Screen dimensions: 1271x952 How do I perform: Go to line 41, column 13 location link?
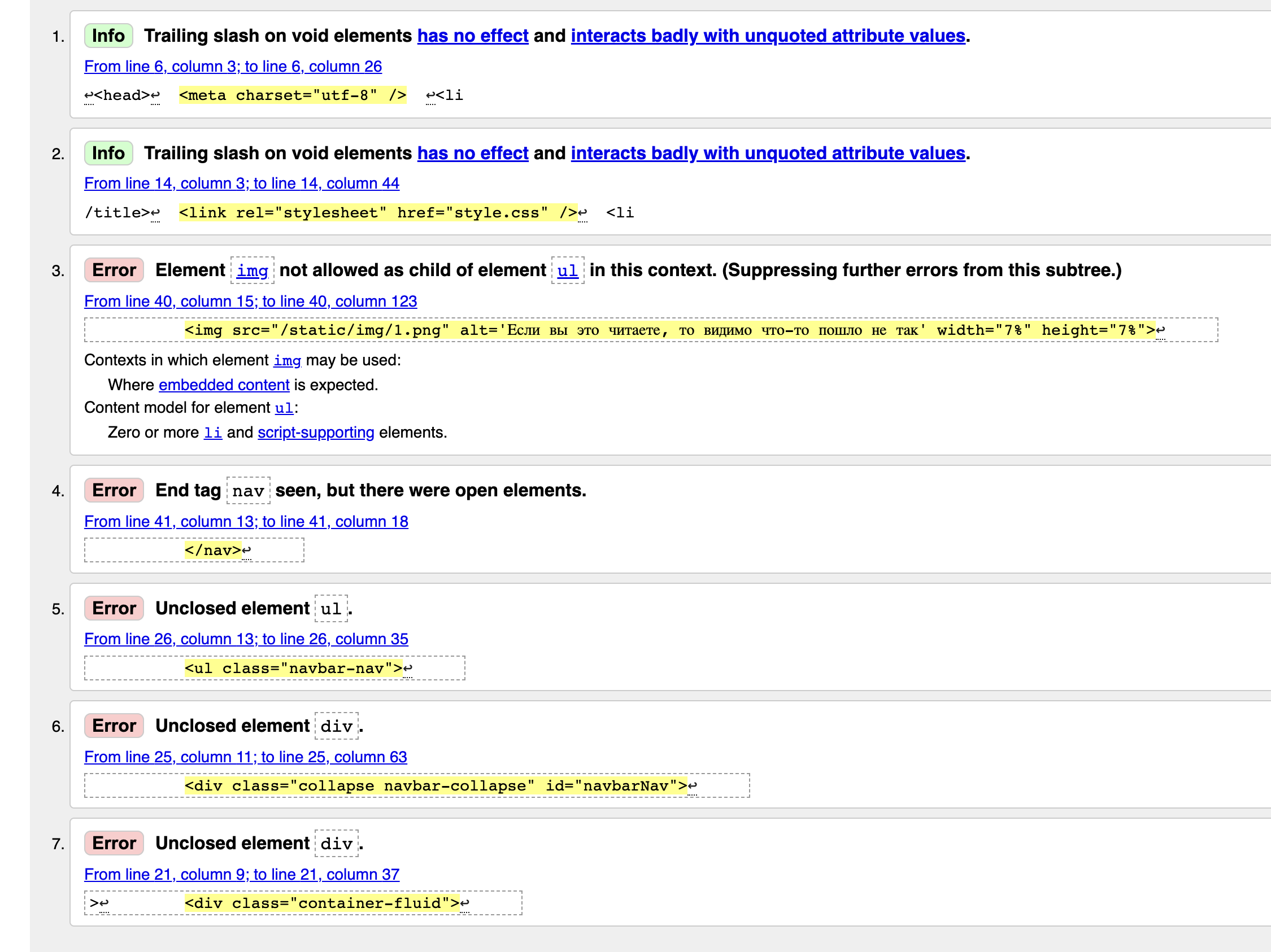click(x=246, y=522)
